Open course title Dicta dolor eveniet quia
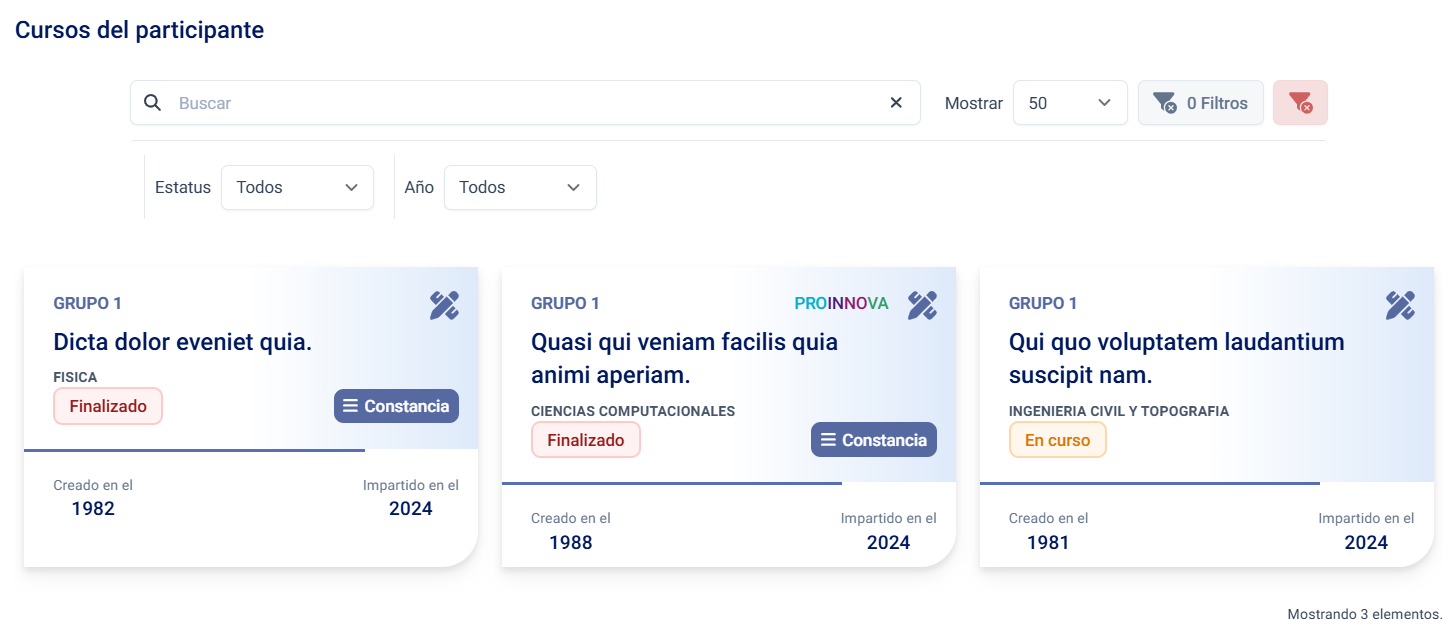 [183, 342]
